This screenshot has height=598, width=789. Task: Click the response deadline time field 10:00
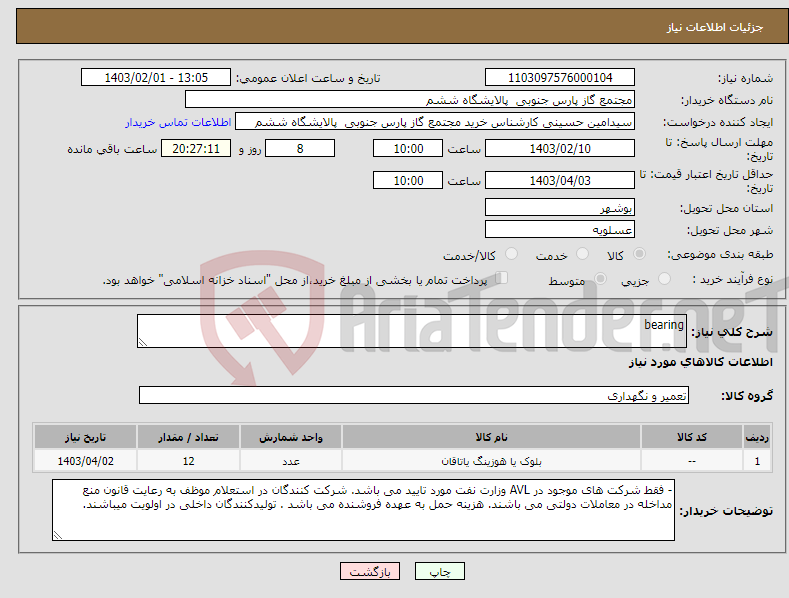pyautogui.click(x=408, y=148)
